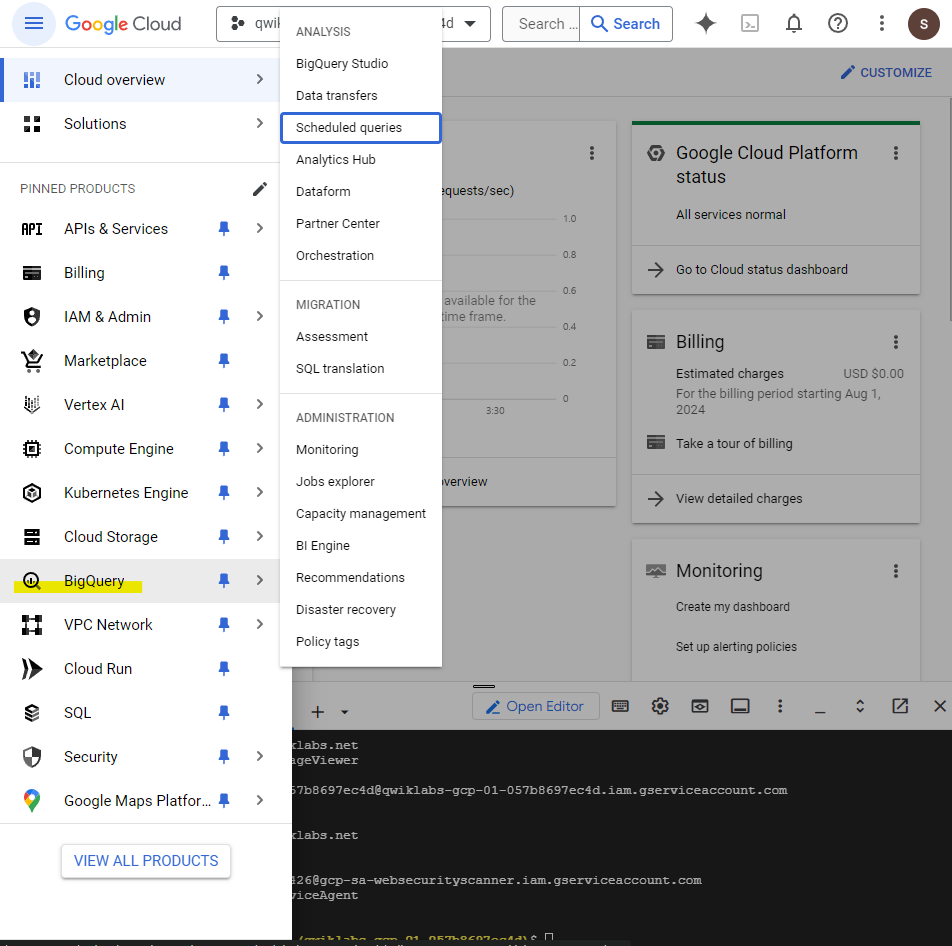952x946 pixels.
Task: Expand VPC Network submenu arrow
Action: 260,625
